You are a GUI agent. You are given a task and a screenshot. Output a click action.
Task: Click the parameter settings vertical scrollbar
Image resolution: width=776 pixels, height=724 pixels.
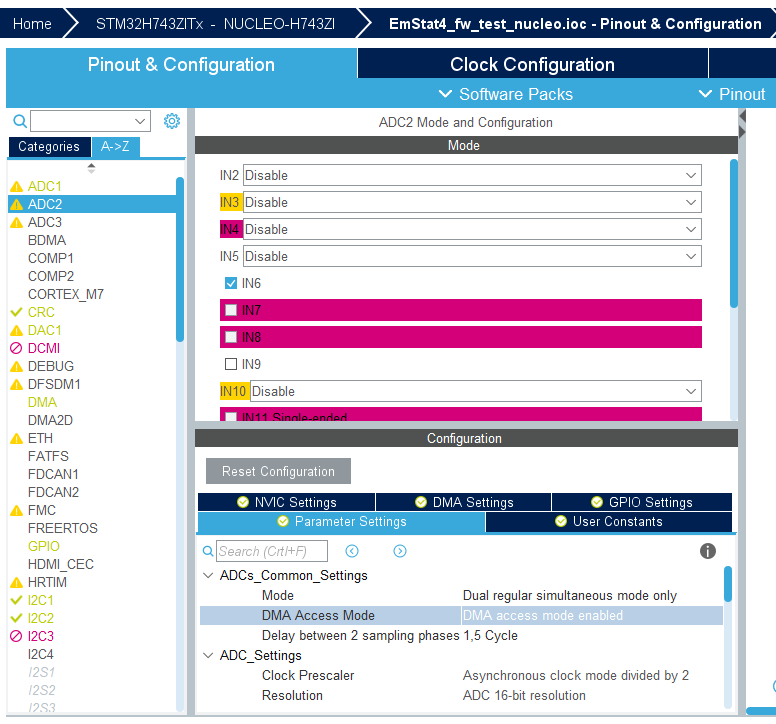click(x=728, y=584)
